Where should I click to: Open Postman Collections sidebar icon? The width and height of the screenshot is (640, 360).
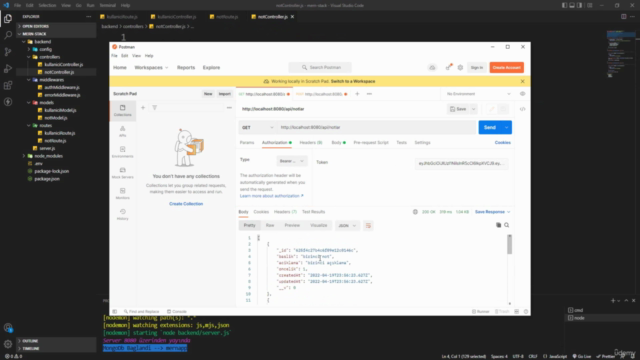point(122,110)
